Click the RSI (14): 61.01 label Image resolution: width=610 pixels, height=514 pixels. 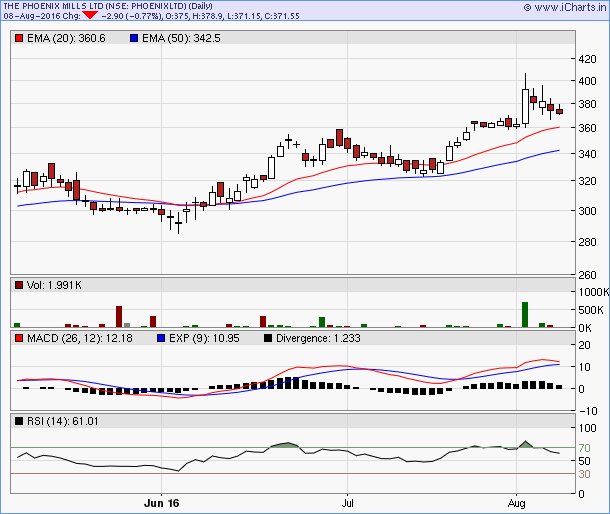63,421
